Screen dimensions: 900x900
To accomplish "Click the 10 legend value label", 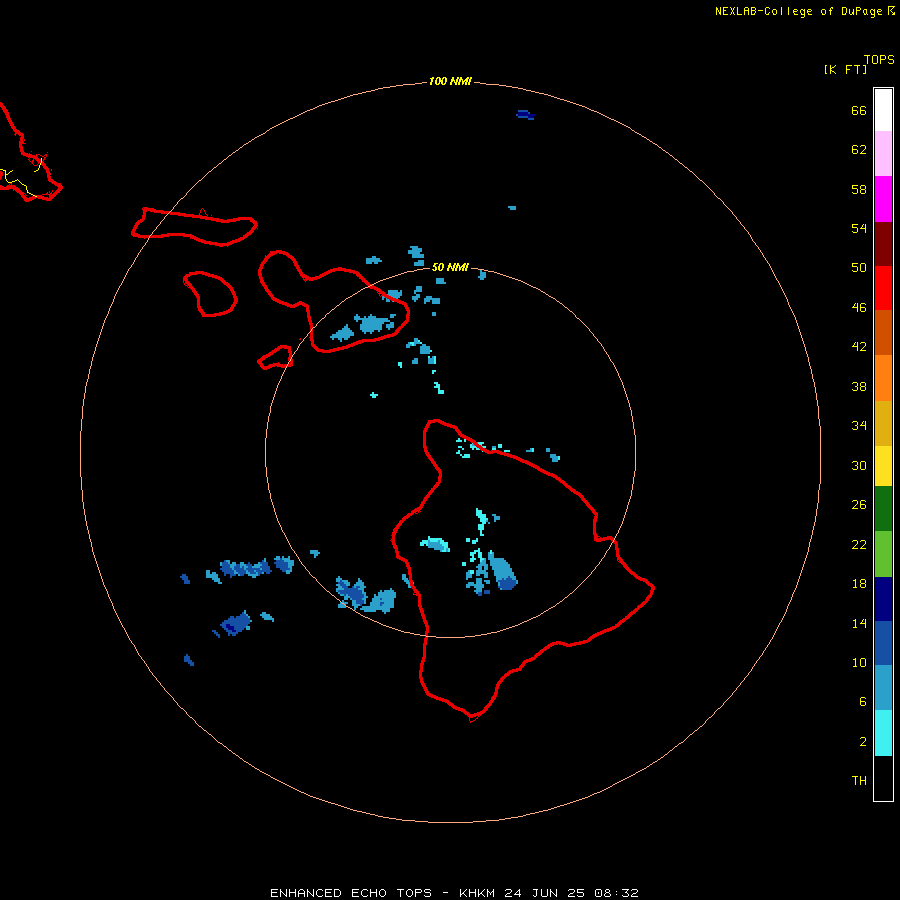I will [x=859, y=663].
